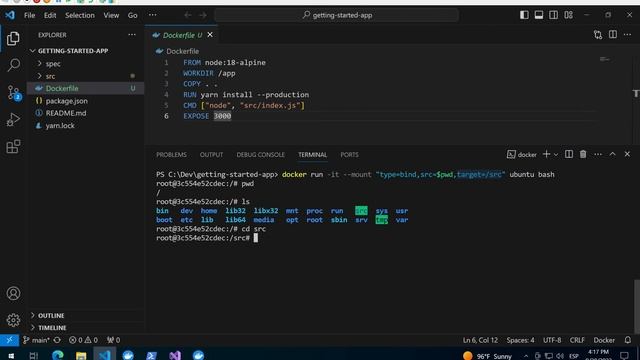Expand the OUTLINE section

tap(86, 316)
